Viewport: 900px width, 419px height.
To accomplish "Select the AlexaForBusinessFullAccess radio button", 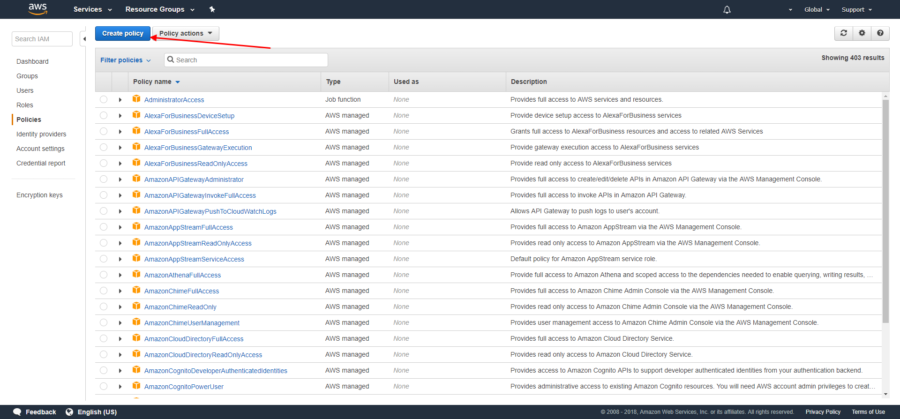I will pos(103,131).
